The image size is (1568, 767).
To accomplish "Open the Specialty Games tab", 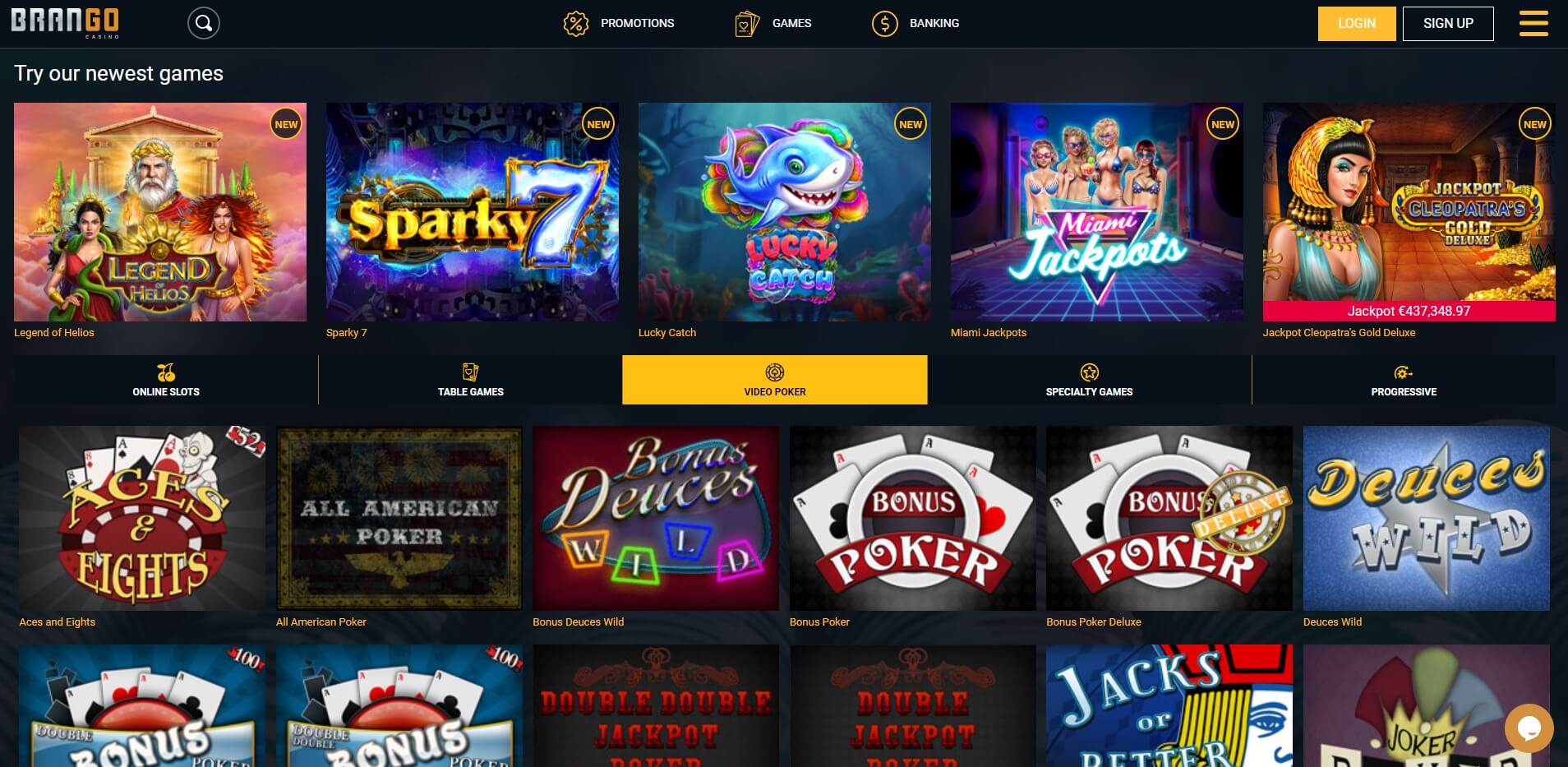I will pyautogui.click(x=1089, y=380).
